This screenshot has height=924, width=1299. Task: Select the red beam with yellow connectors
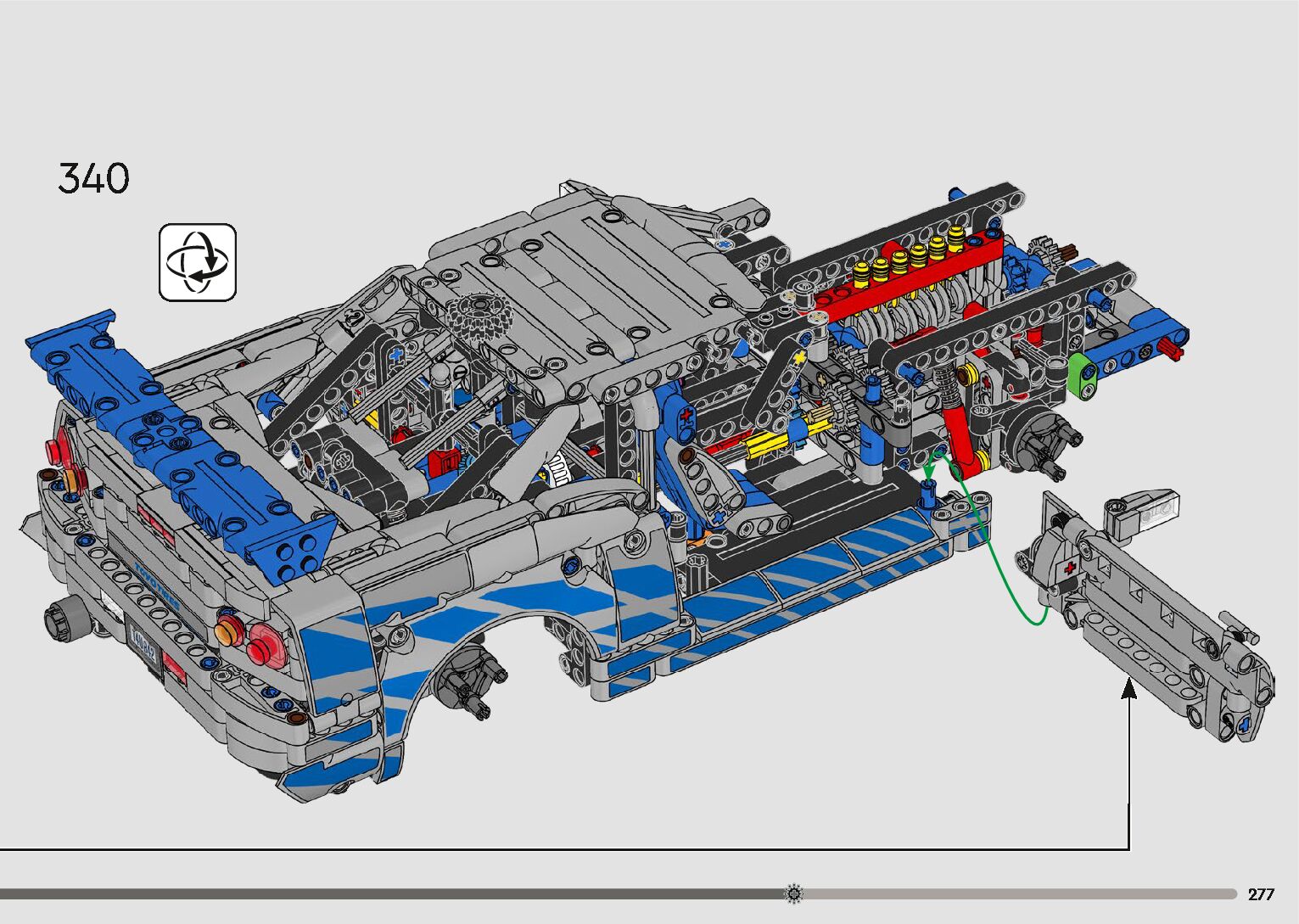908,273
